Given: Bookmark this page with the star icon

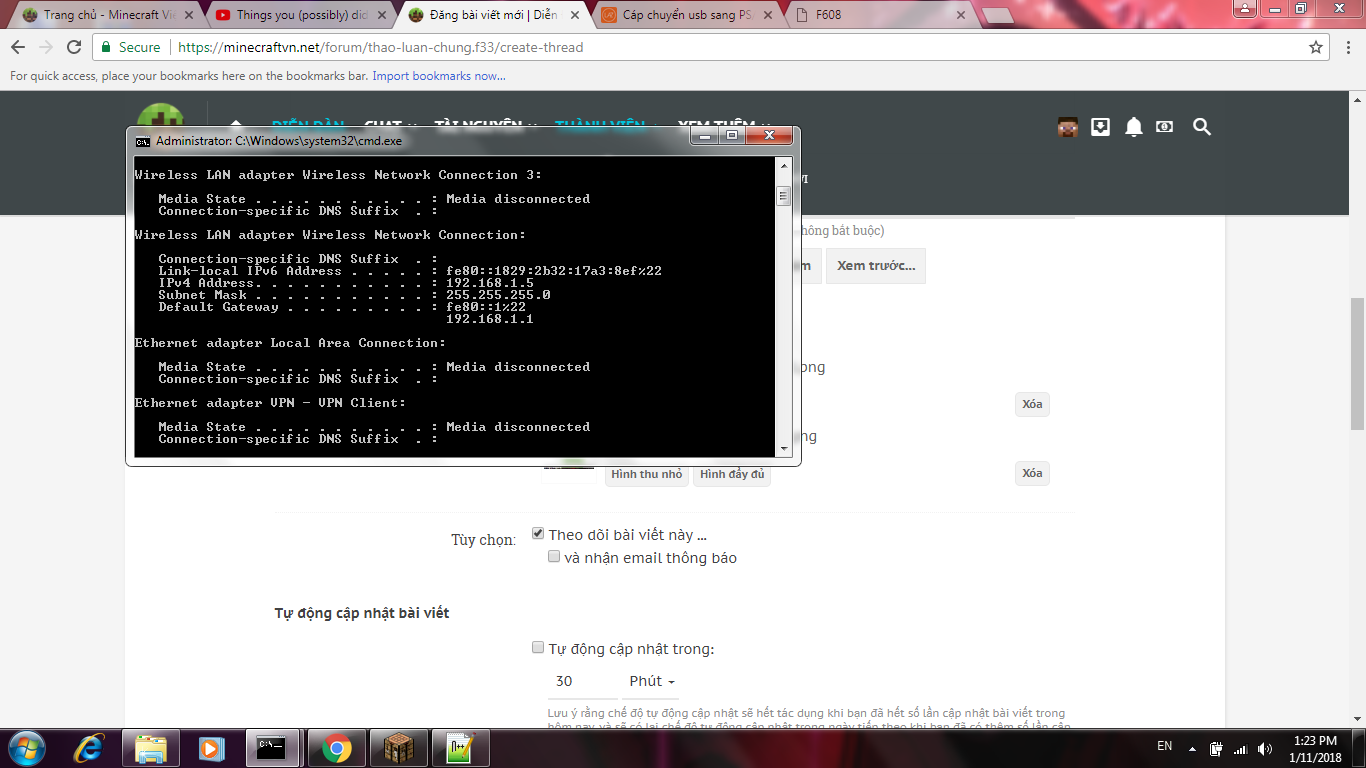Looking at the screenshot, I should [1316, 47].
